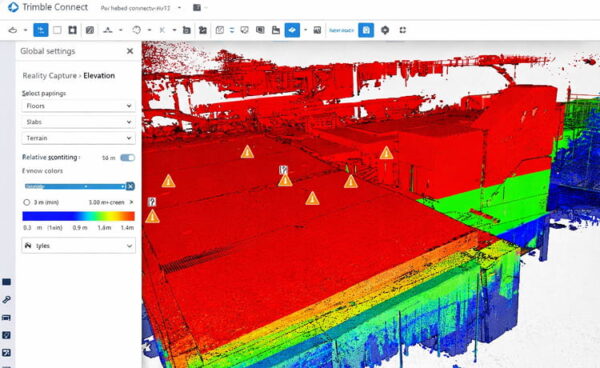The height and width of the screenshot is (368, 600).
Task: Click the blue up-down arrows icon
Action: coord(232,30)
